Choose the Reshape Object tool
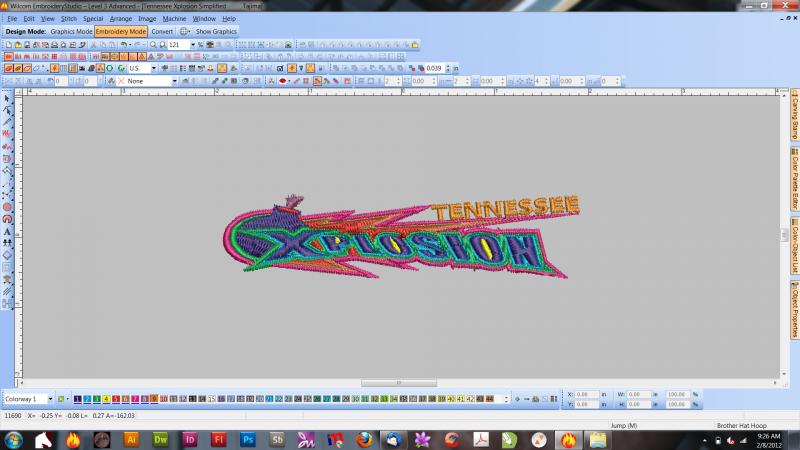The height and width of the screenshot is (450, 800). pos(7,110)
